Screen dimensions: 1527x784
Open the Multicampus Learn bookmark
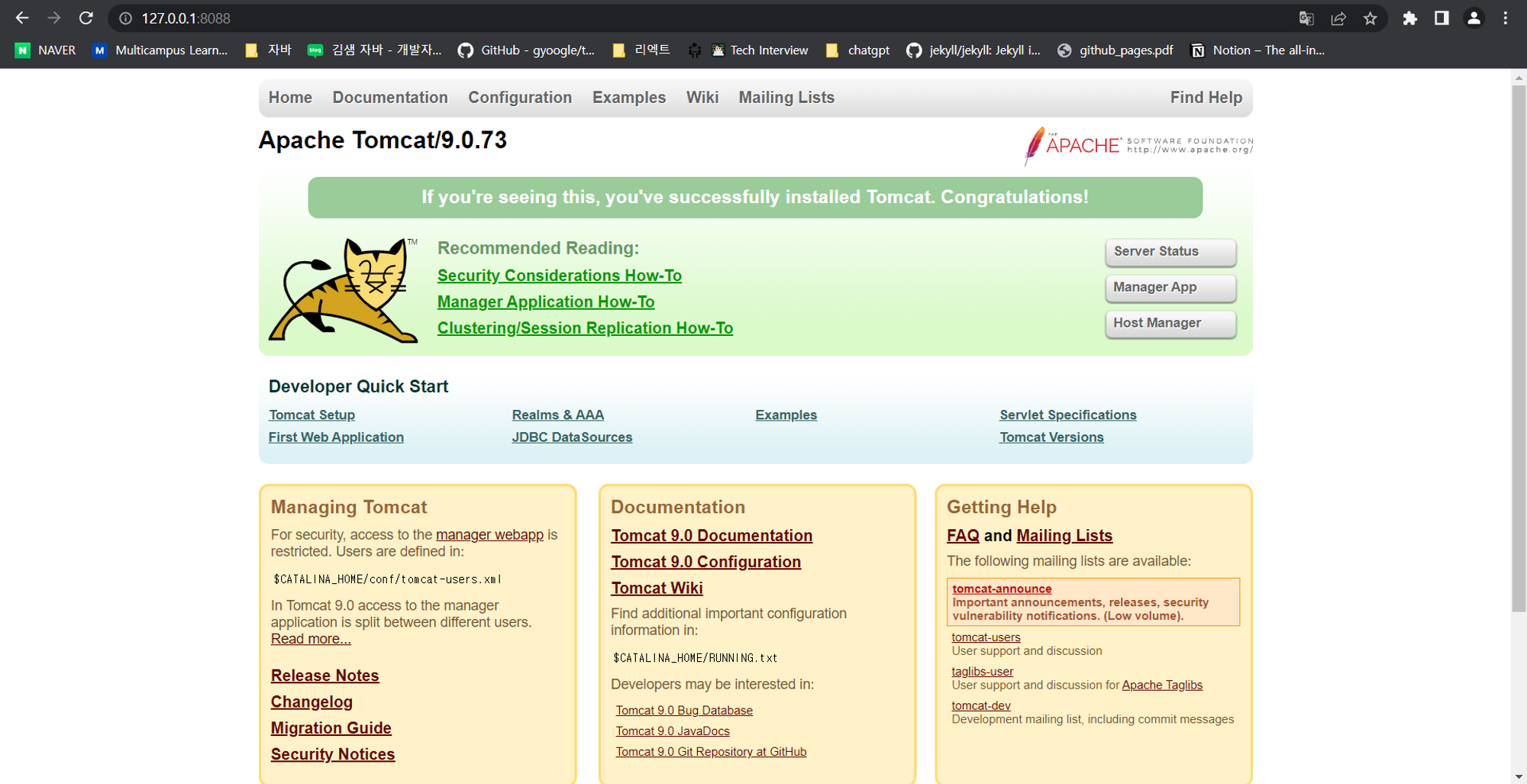tap(160, 50)
